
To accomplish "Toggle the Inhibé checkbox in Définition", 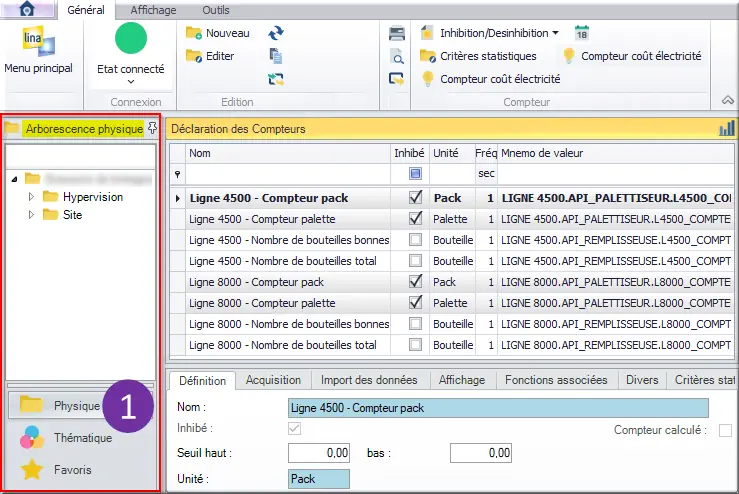I will (x=294, y=428).
